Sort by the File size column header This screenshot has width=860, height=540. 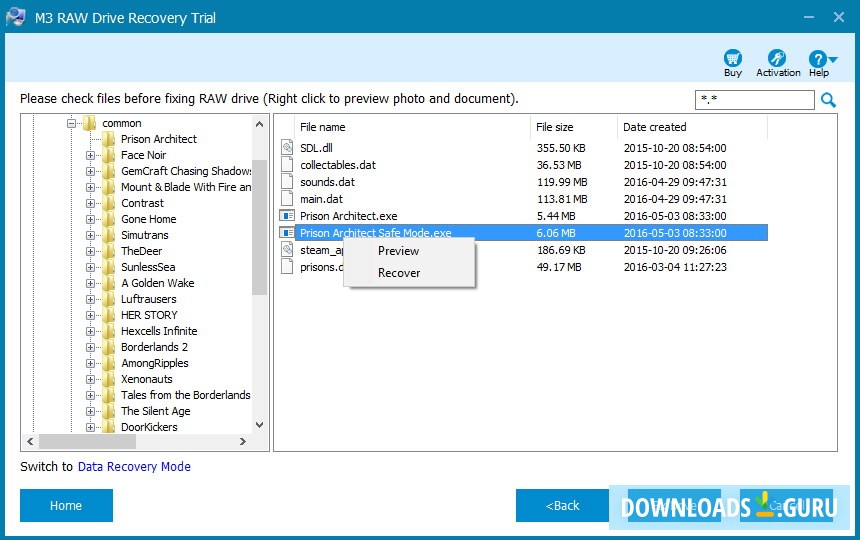(x=574, y=127)
